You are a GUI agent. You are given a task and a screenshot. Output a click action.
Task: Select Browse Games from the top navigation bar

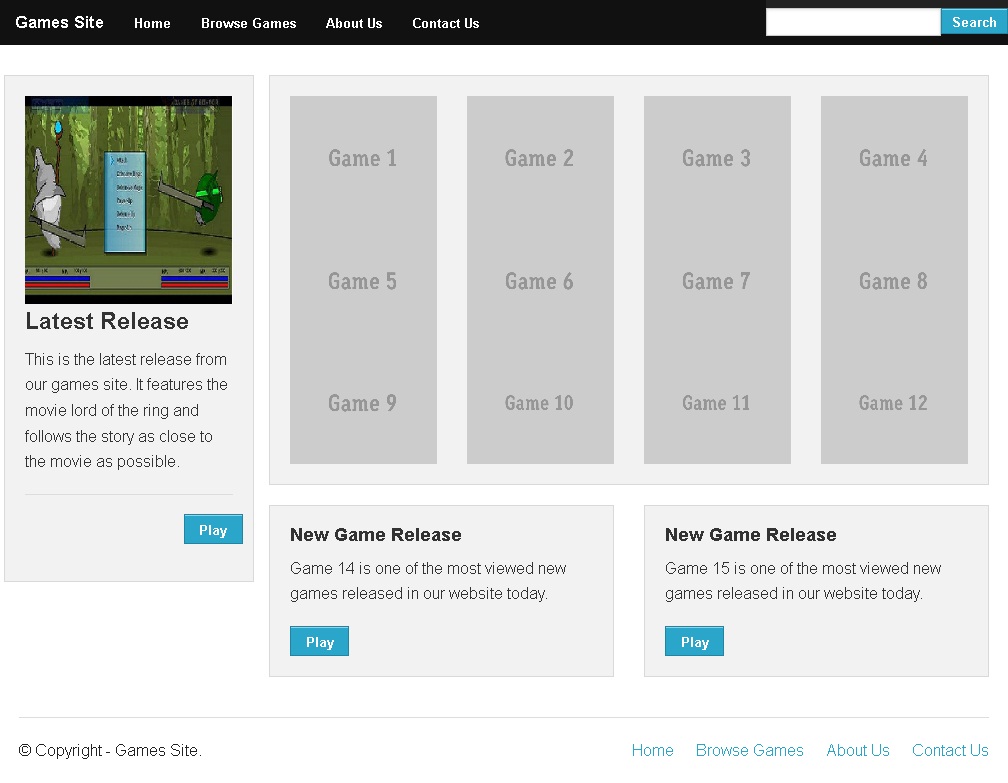tap(248, 22)
